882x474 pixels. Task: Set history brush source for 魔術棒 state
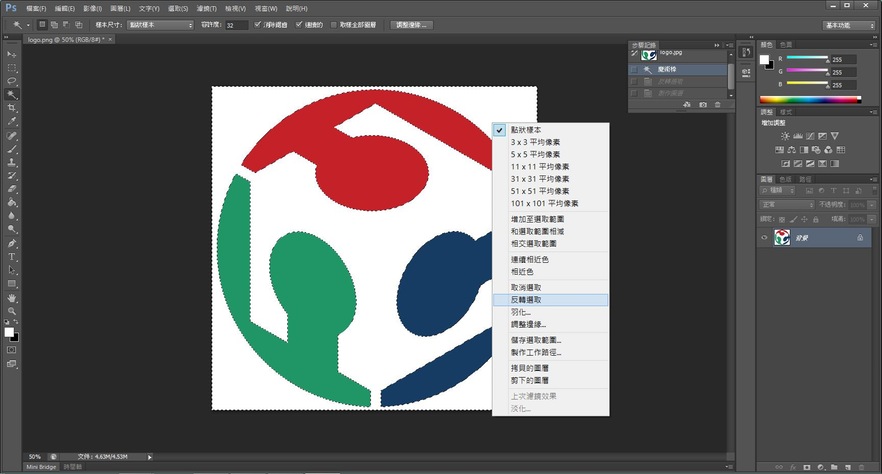(634, 70)
